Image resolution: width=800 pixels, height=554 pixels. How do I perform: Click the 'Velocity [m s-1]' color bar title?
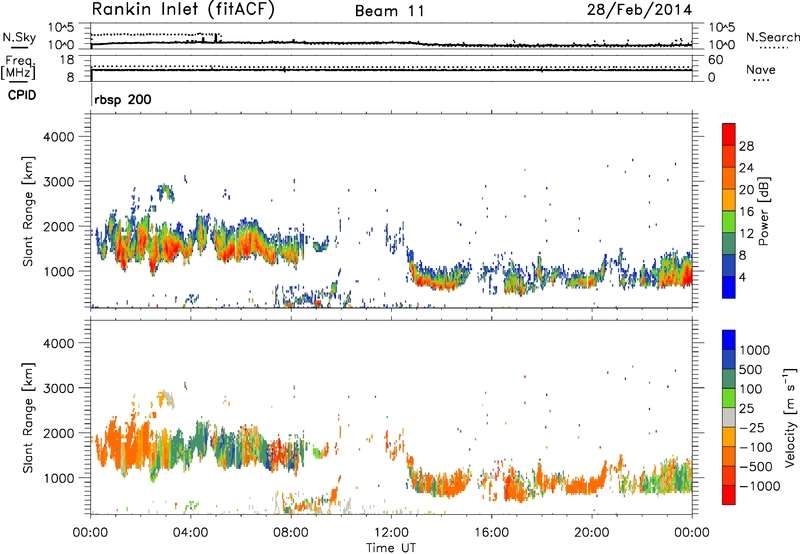(x=790, y=417)
